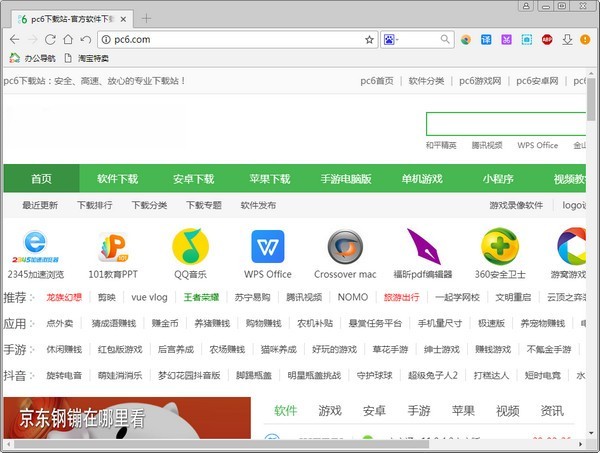Click the browser back arrow
This screenshot has width=600, height=453.
(x=15, y=39)
